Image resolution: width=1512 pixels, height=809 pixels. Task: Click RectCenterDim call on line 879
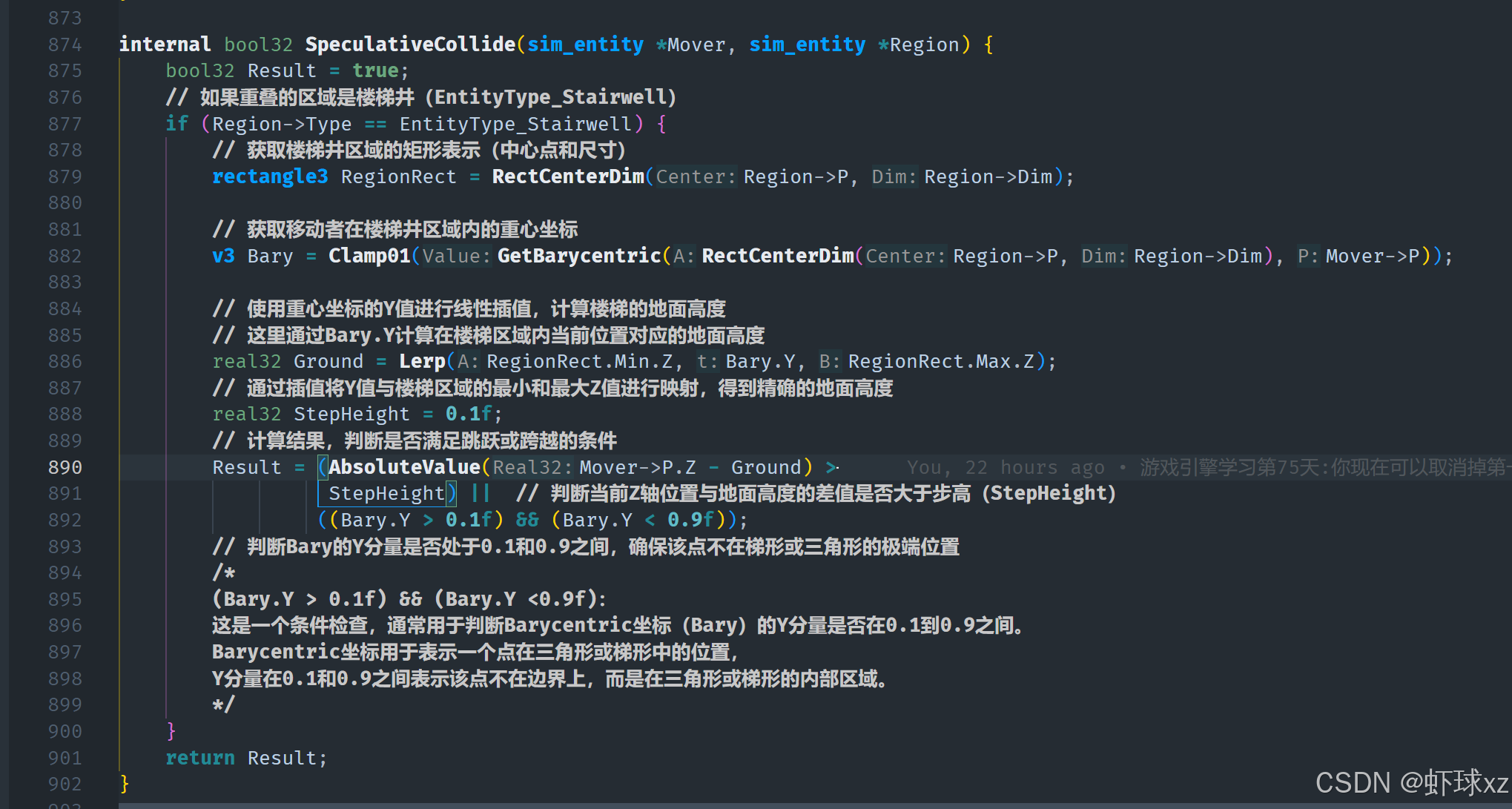[x=568, y=176]
